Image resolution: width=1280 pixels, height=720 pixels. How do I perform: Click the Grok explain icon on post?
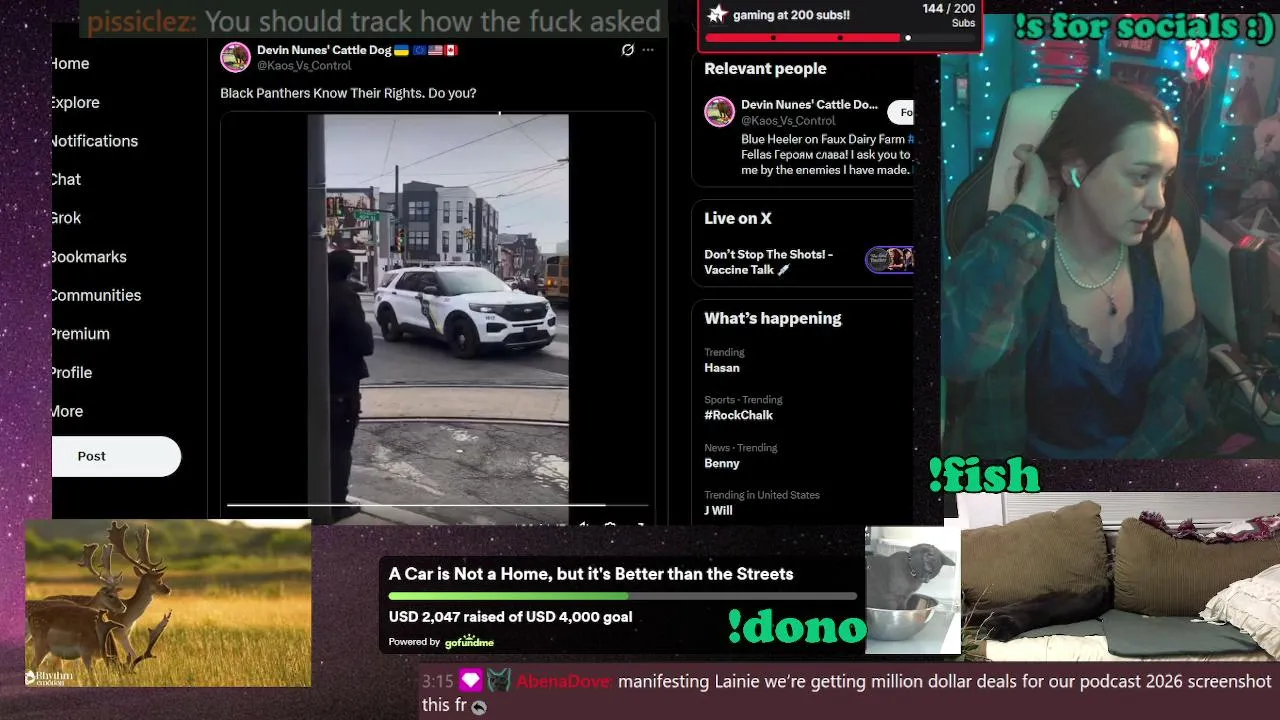coord(628,50)
